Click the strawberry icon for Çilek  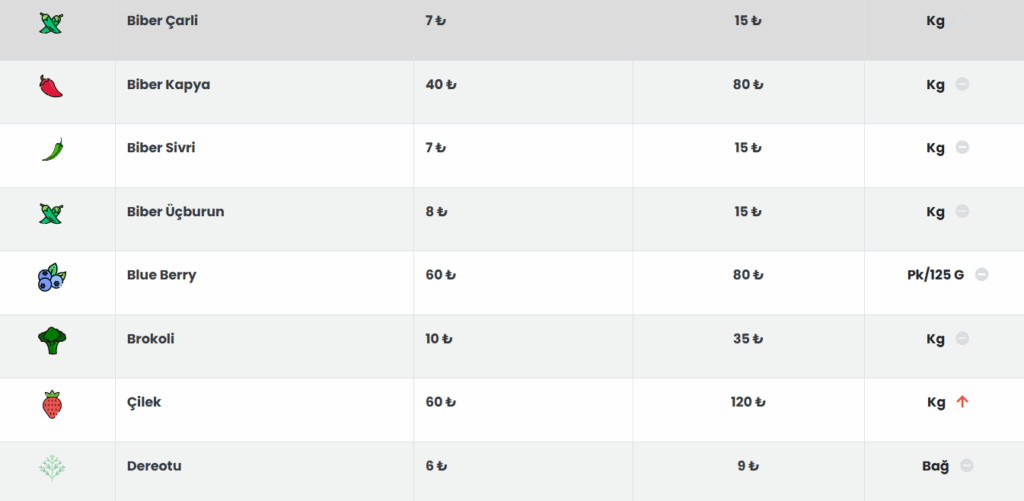pyautogui.click(x=52, y=404)
